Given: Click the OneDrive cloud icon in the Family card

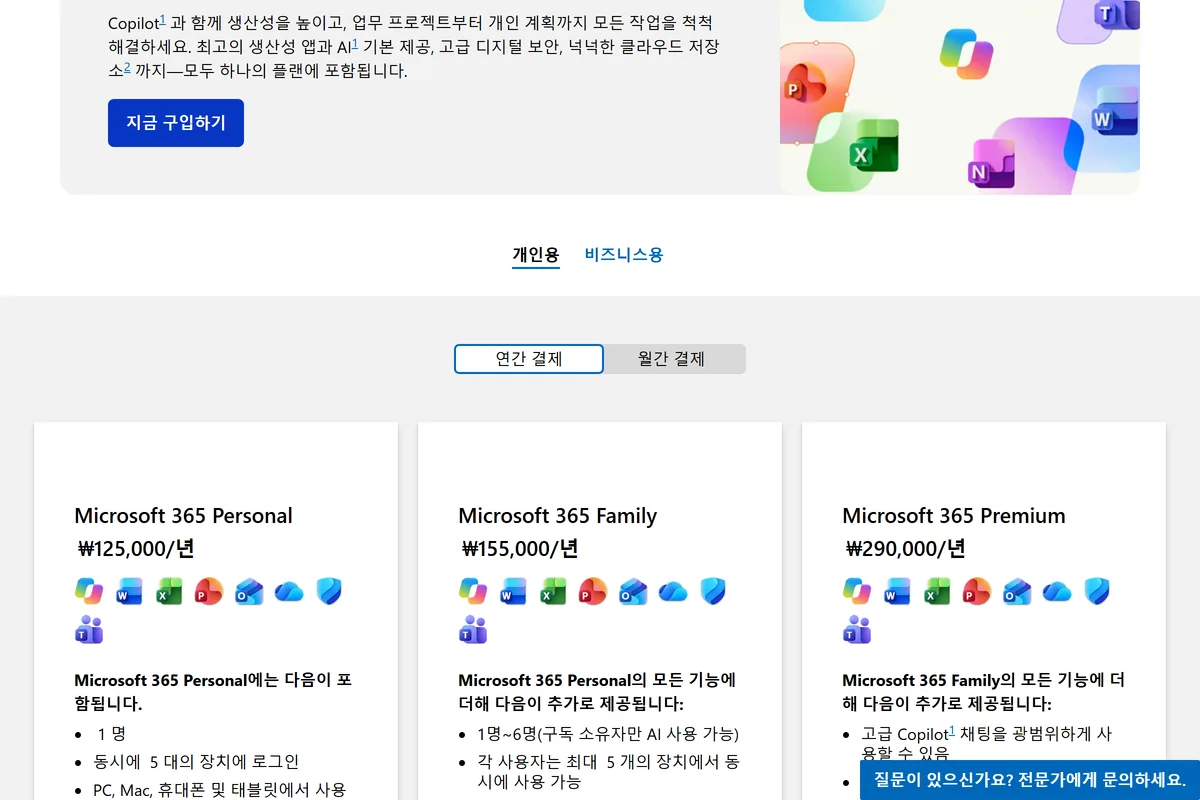Looking at the screenshot, I should pos(673,591).
